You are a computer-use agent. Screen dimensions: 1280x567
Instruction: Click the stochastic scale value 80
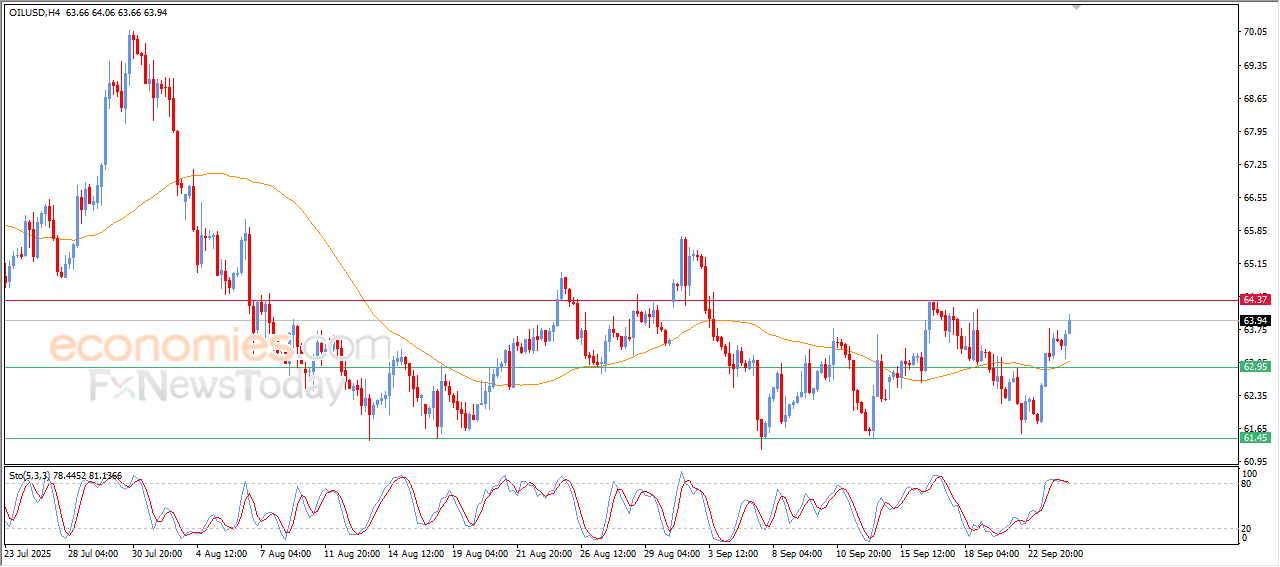point(1246,484)
